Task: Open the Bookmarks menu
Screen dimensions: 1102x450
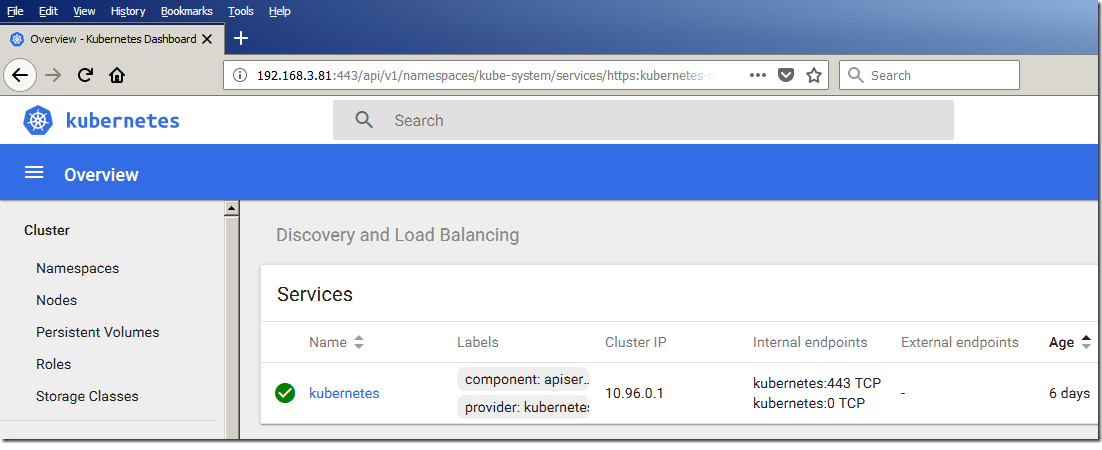Action: [186, 11]
